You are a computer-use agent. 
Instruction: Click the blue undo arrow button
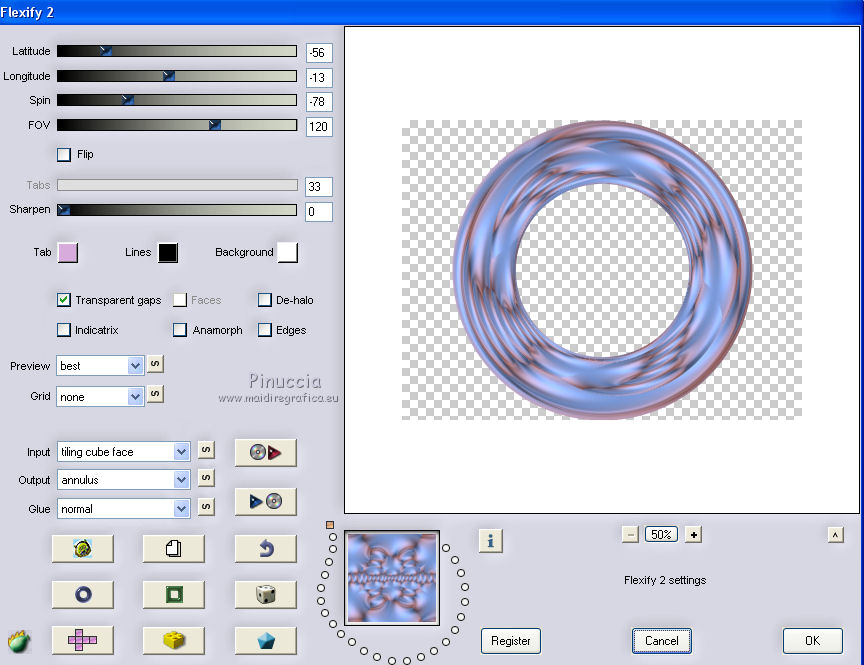coord(266,549)
